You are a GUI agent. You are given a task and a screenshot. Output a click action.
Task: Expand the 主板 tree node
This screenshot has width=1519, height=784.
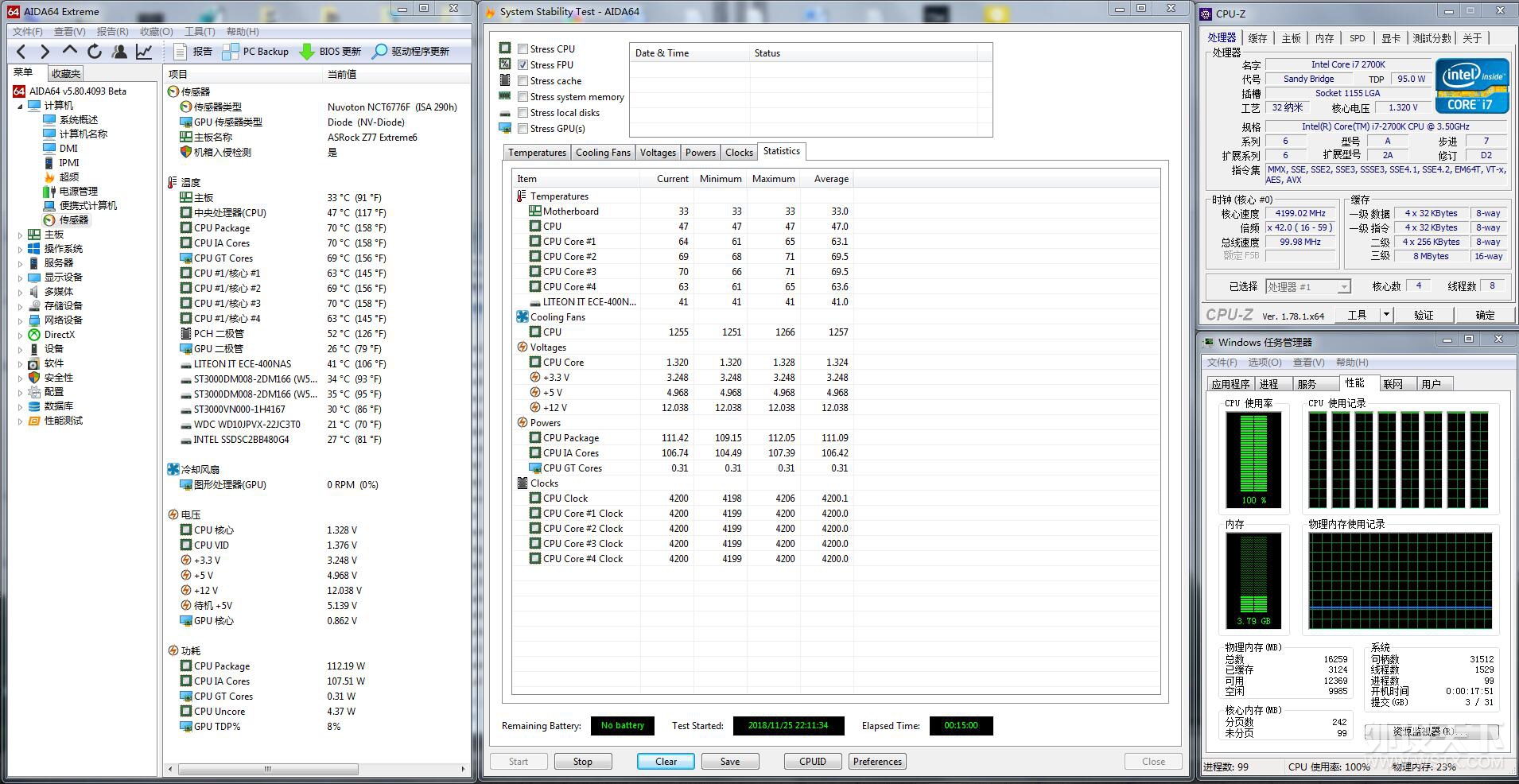click(x=20, y=235)
